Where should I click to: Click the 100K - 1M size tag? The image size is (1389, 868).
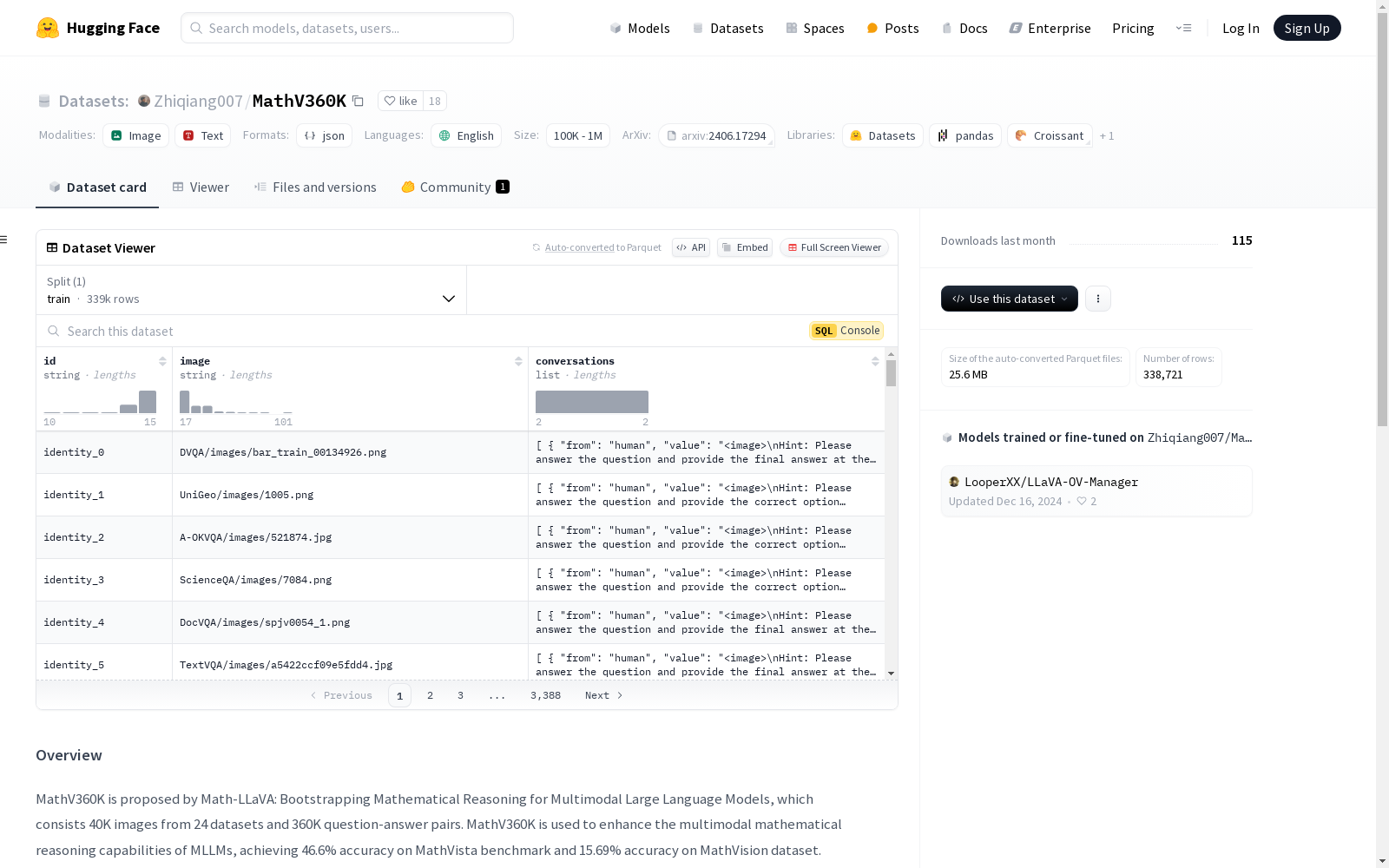click(578, 135)
